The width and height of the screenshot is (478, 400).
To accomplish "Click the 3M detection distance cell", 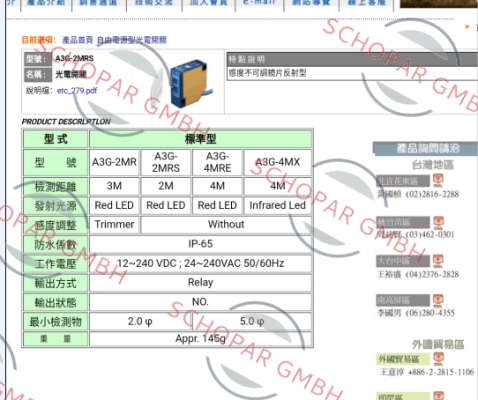I will 114,186.
